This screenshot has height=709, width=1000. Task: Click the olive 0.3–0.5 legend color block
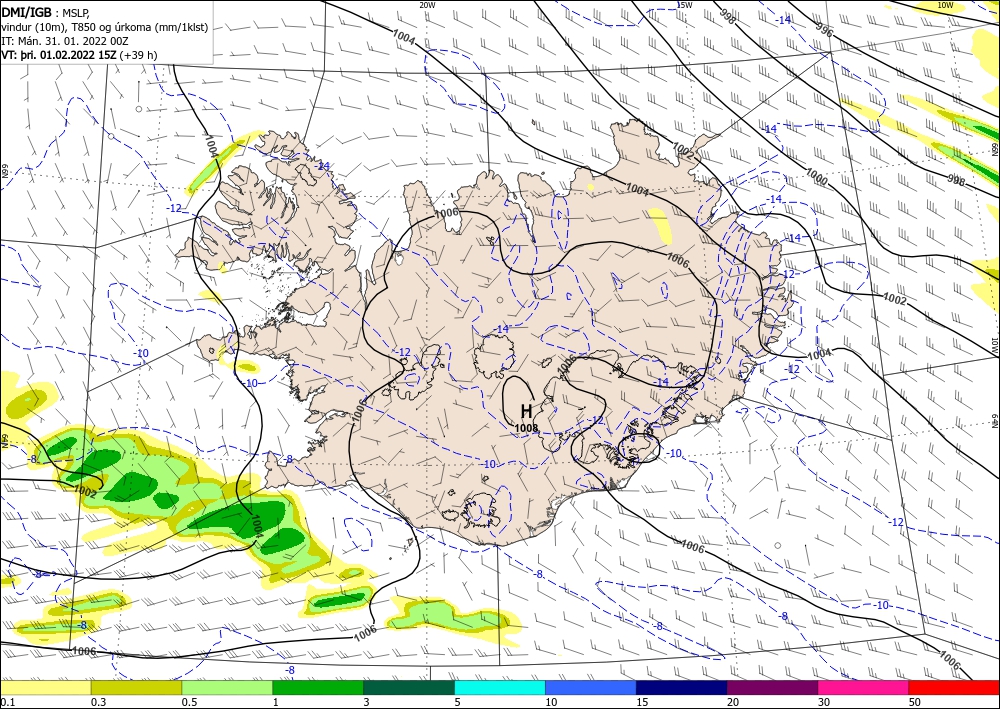coord(136,687)
